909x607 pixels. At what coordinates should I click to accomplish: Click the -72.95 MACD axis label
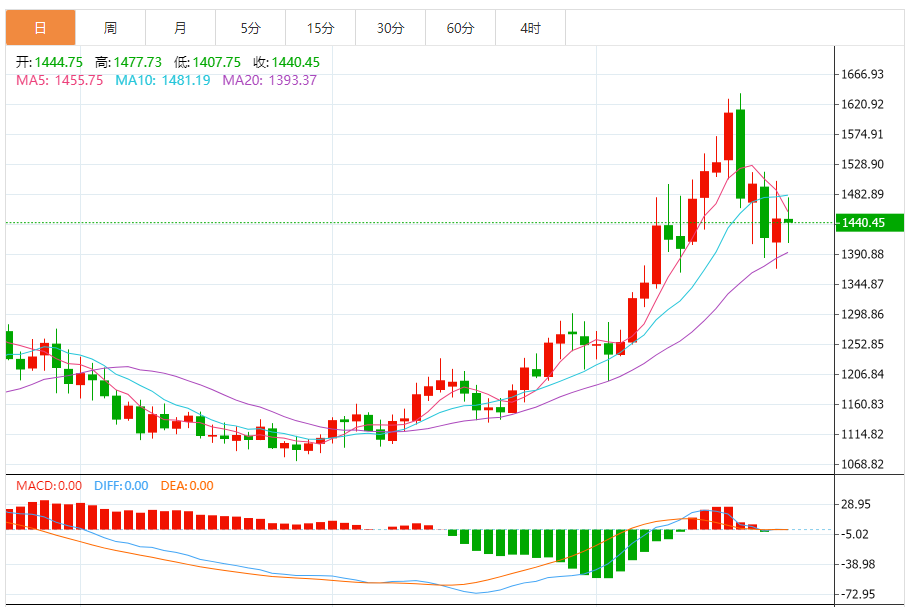tap(860, 595)
